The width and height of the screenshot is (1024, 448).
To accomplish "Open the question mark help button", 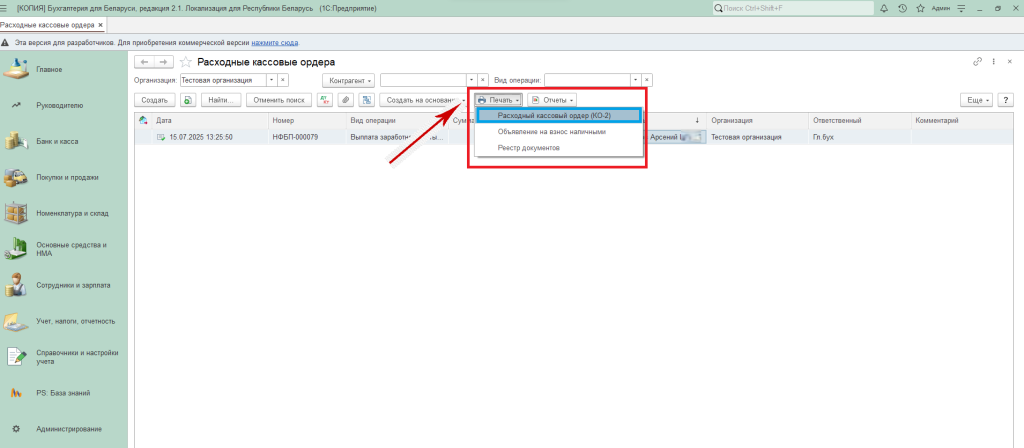I will 1006,100.
